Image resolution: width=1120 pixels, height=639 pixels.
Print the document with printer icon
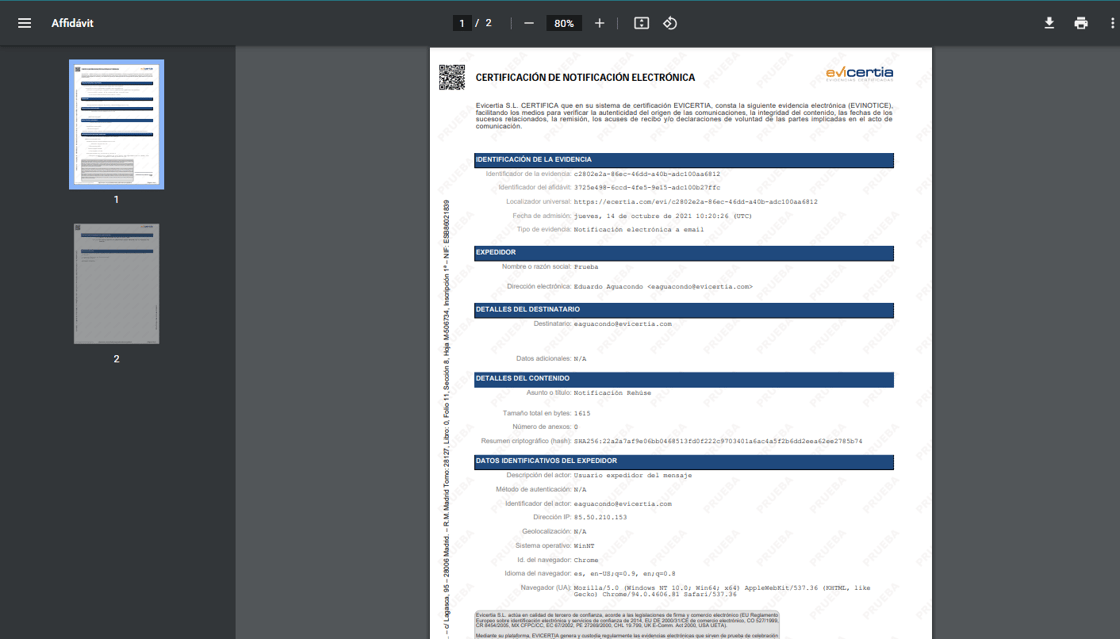click(x=1081, y=23)
